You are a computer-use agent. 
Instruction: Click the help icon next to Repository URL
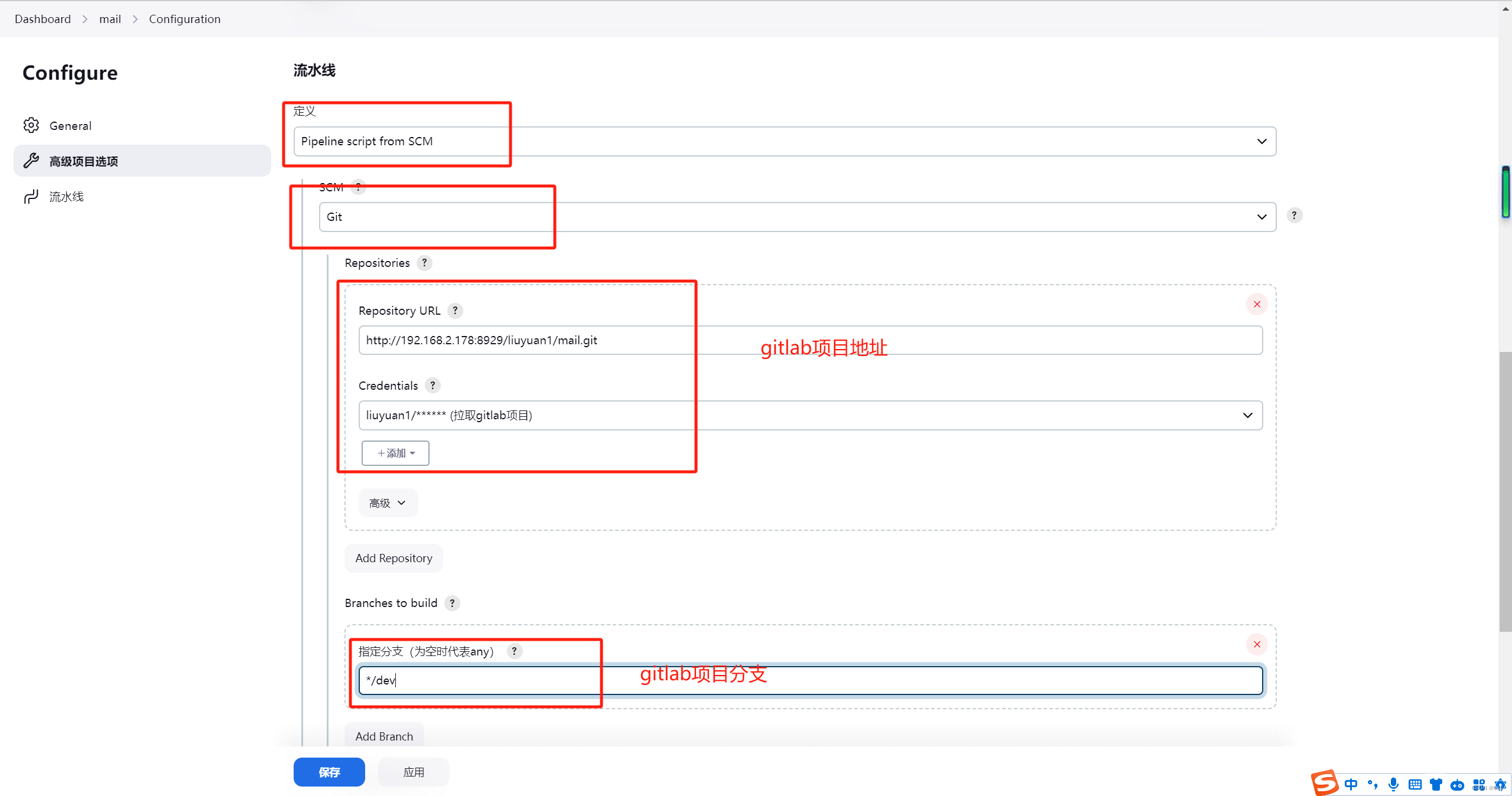(455, 311)
